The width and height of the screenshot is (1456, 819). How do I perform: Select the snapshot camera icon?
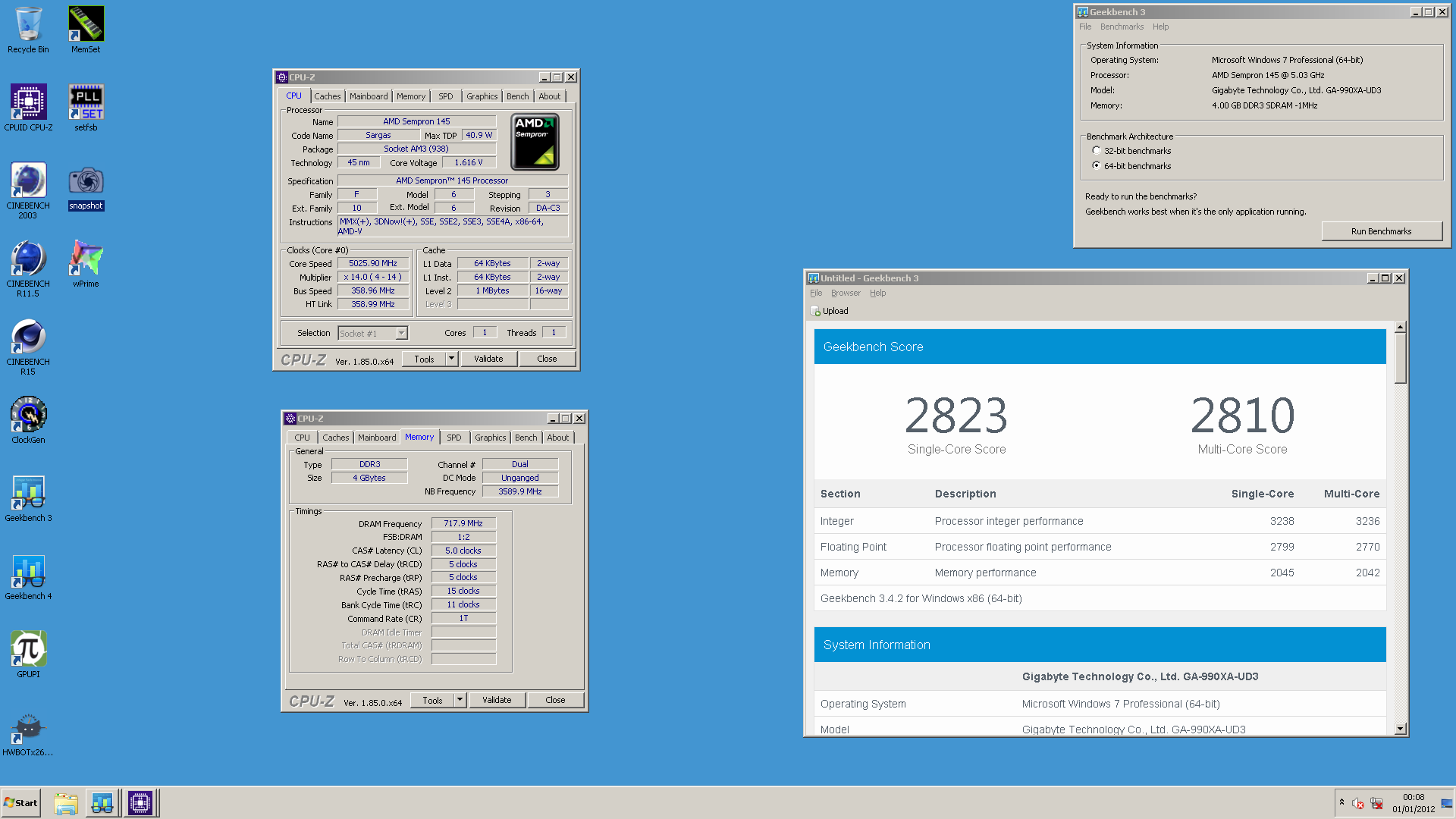pos(86,187)
